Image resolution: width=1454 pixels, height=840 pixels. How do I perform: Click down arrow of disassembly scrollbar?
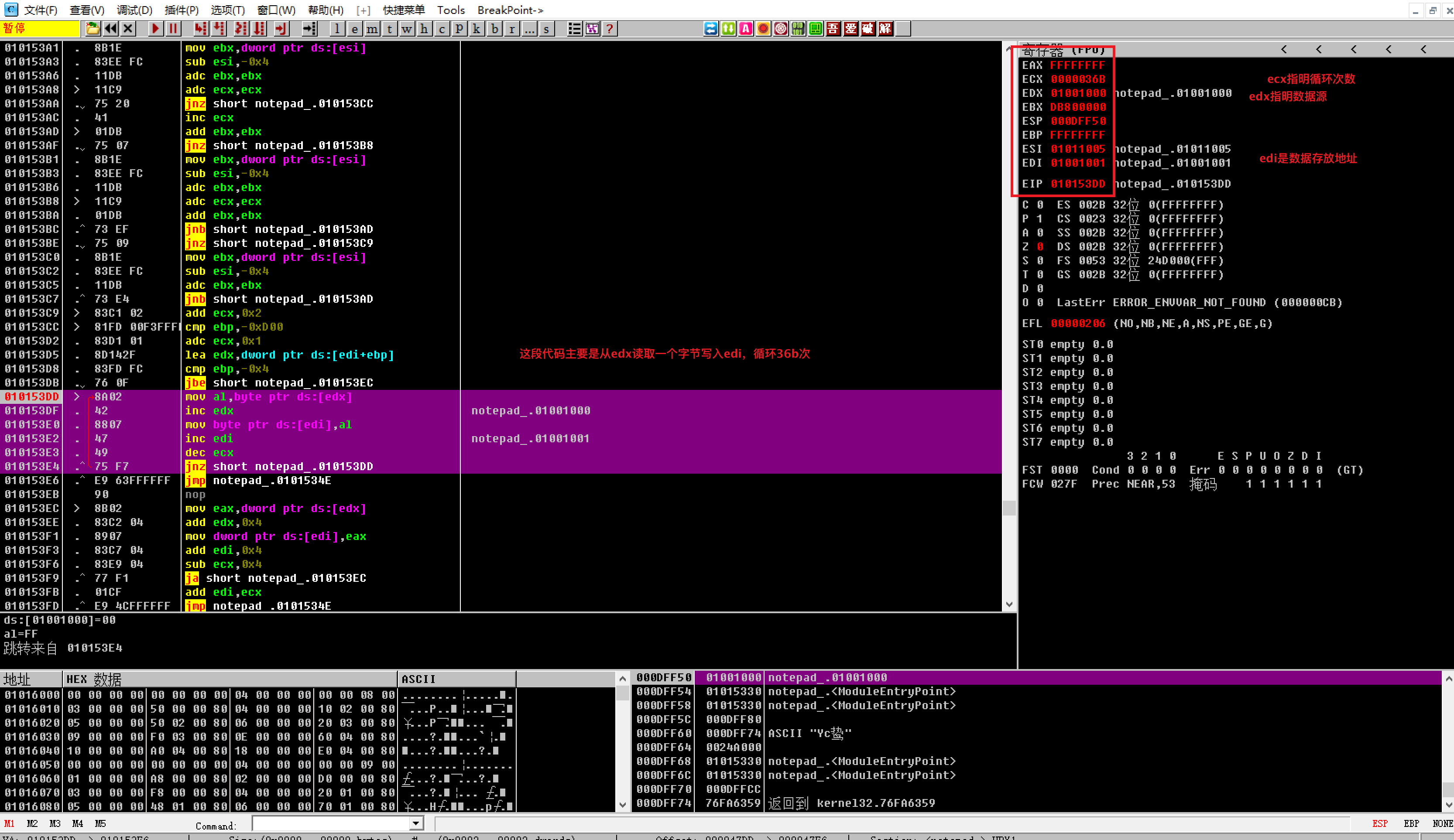1009,604
